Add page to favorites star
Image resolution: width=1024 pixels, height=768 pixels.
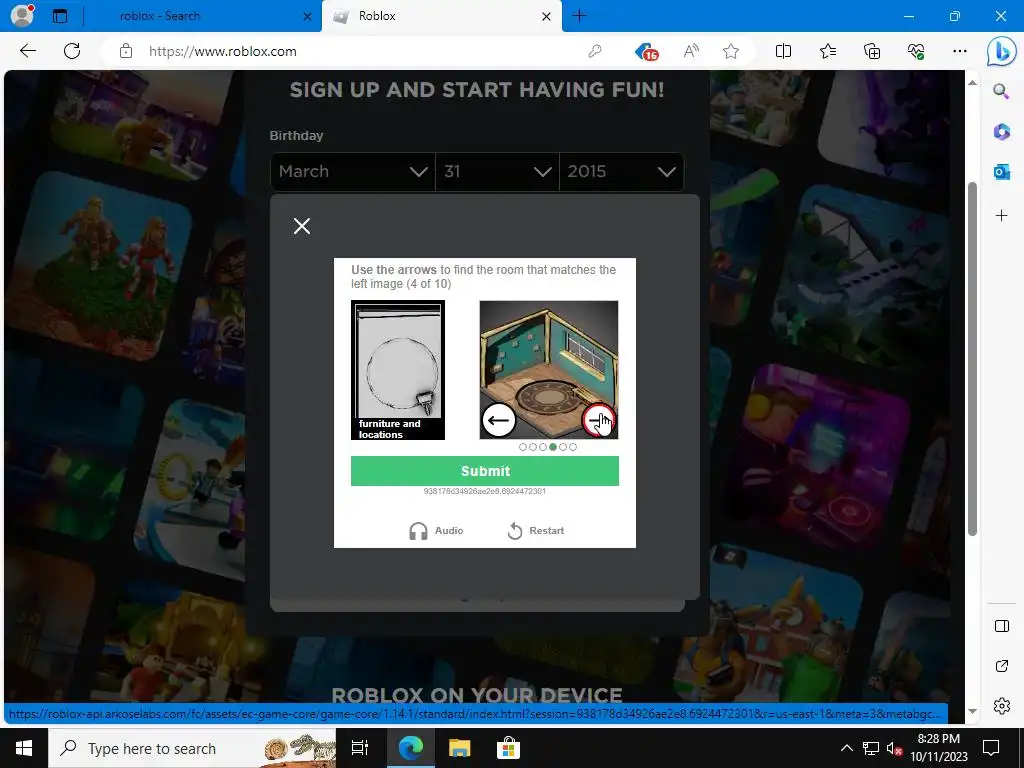(x=731, y=51)
